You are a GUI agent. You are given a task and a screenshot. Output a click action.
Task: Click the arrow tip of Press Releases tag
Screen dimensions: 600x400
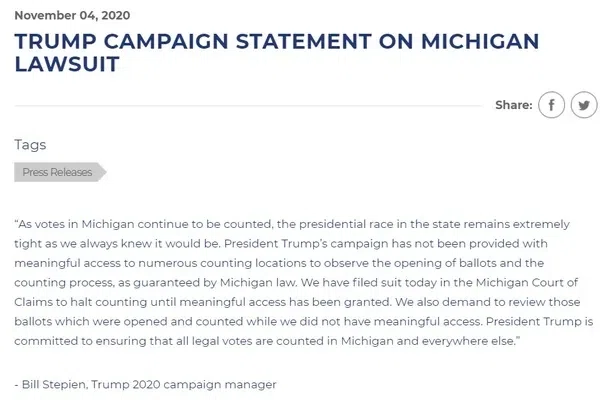coord(102,172)
